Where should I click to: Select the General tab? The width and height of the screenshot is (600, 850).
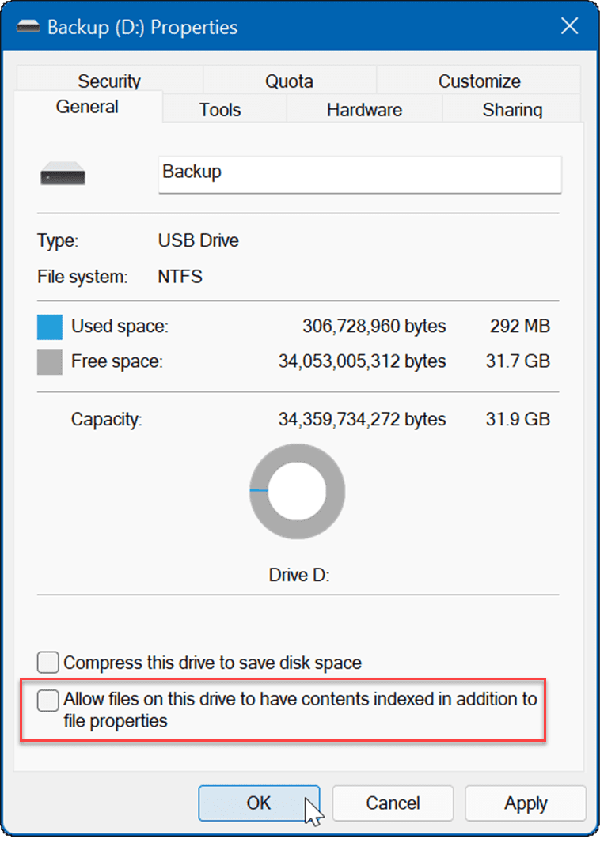88,108
